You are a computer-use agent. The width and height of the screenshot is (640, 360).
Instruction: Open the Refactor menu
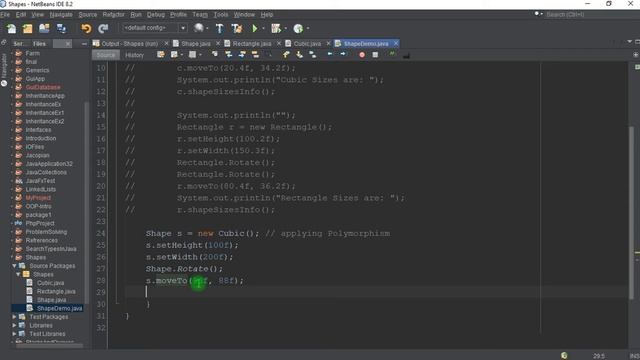[x=113, y=14]
